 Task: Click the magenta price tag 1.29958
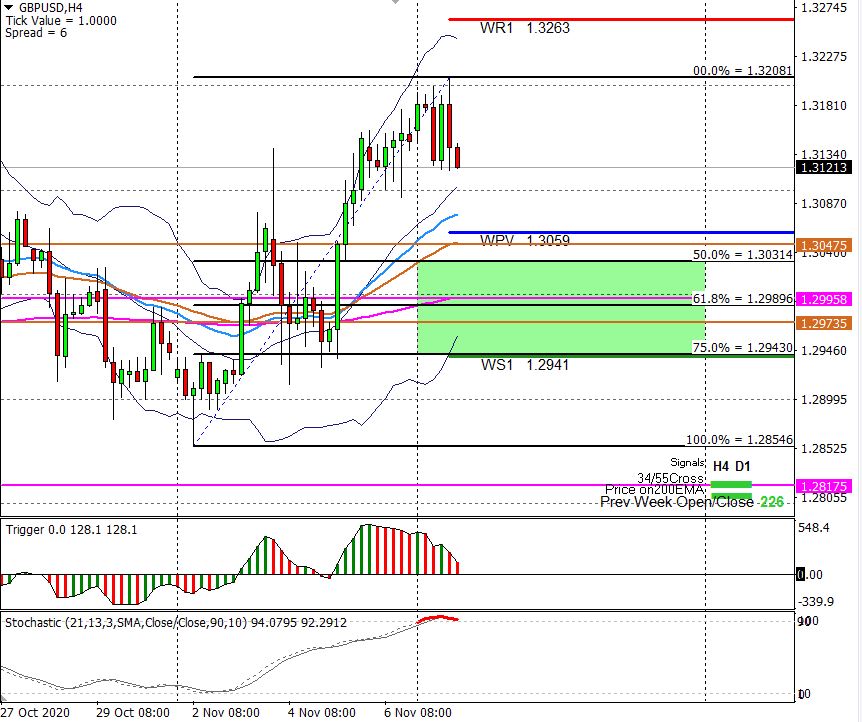pyautogui.click(x=824, y=299)
